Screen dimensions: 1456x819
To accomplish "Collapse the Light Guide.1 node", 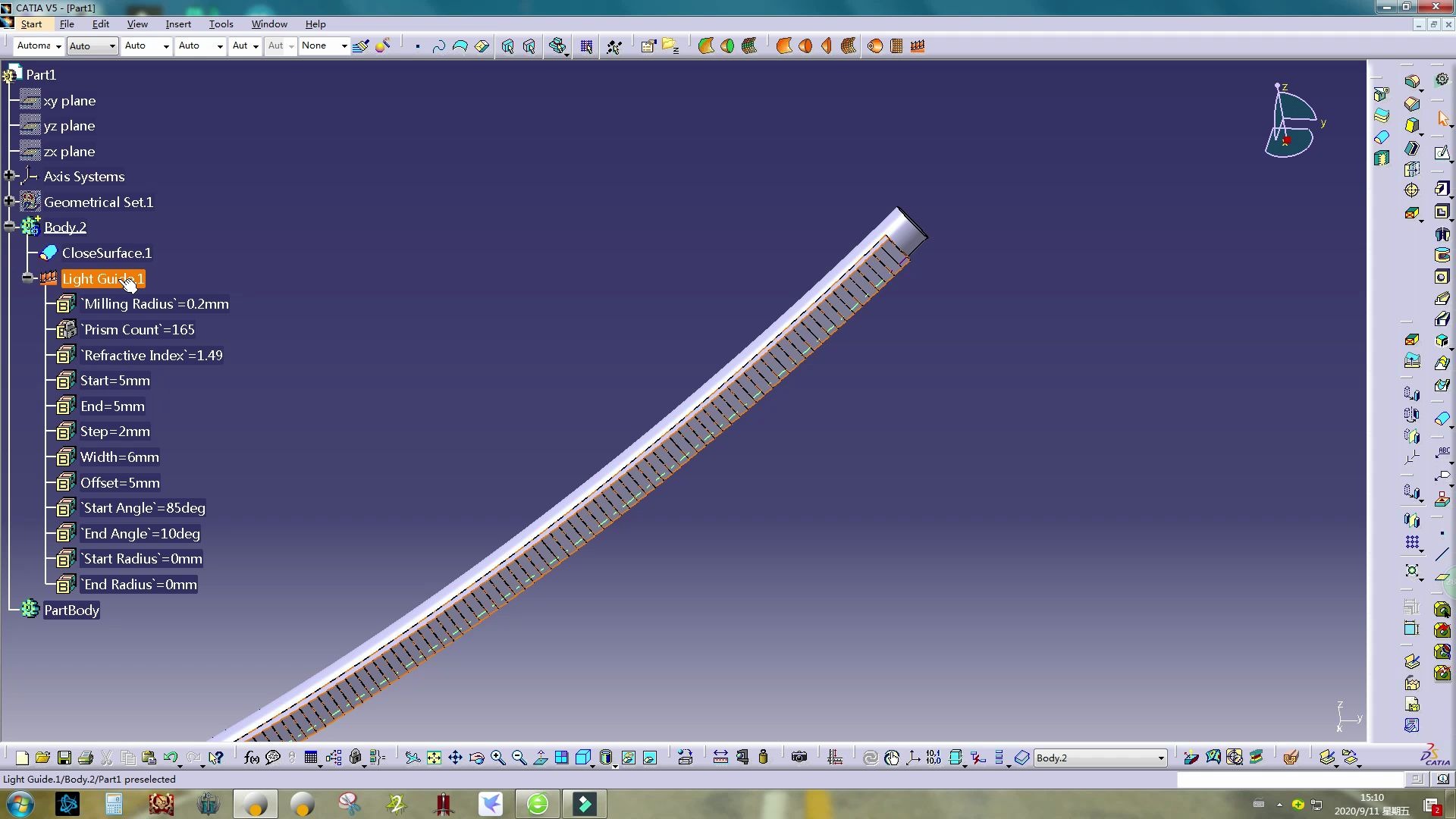I will tap(28, 278).
